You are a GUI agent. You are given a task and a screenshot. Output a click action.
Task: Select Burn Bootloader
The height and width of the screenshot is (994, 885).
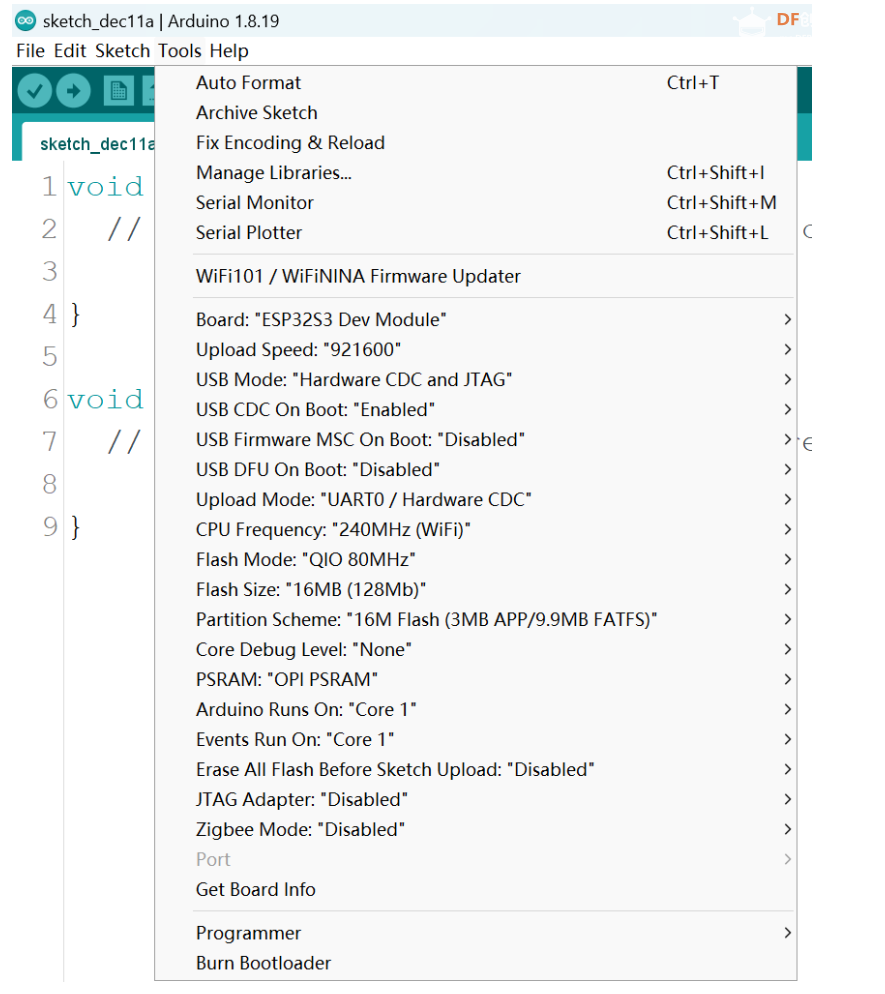point(475,963)
